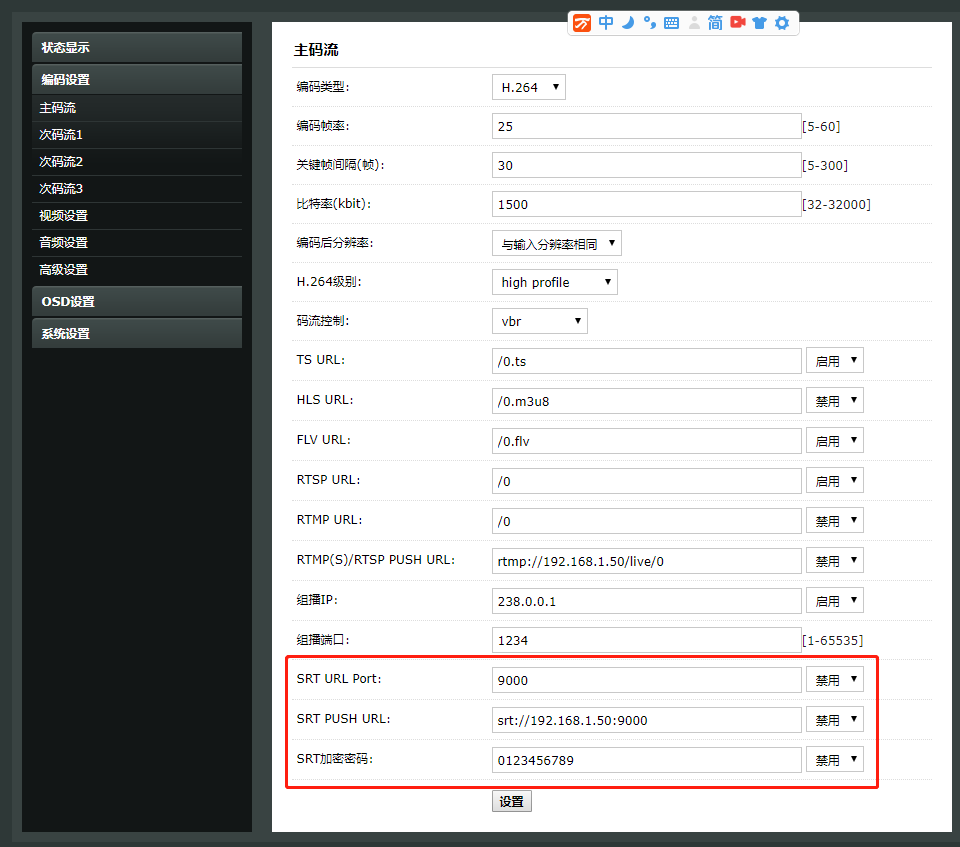Select 次码流2 in the sidebar

[137, 162]
